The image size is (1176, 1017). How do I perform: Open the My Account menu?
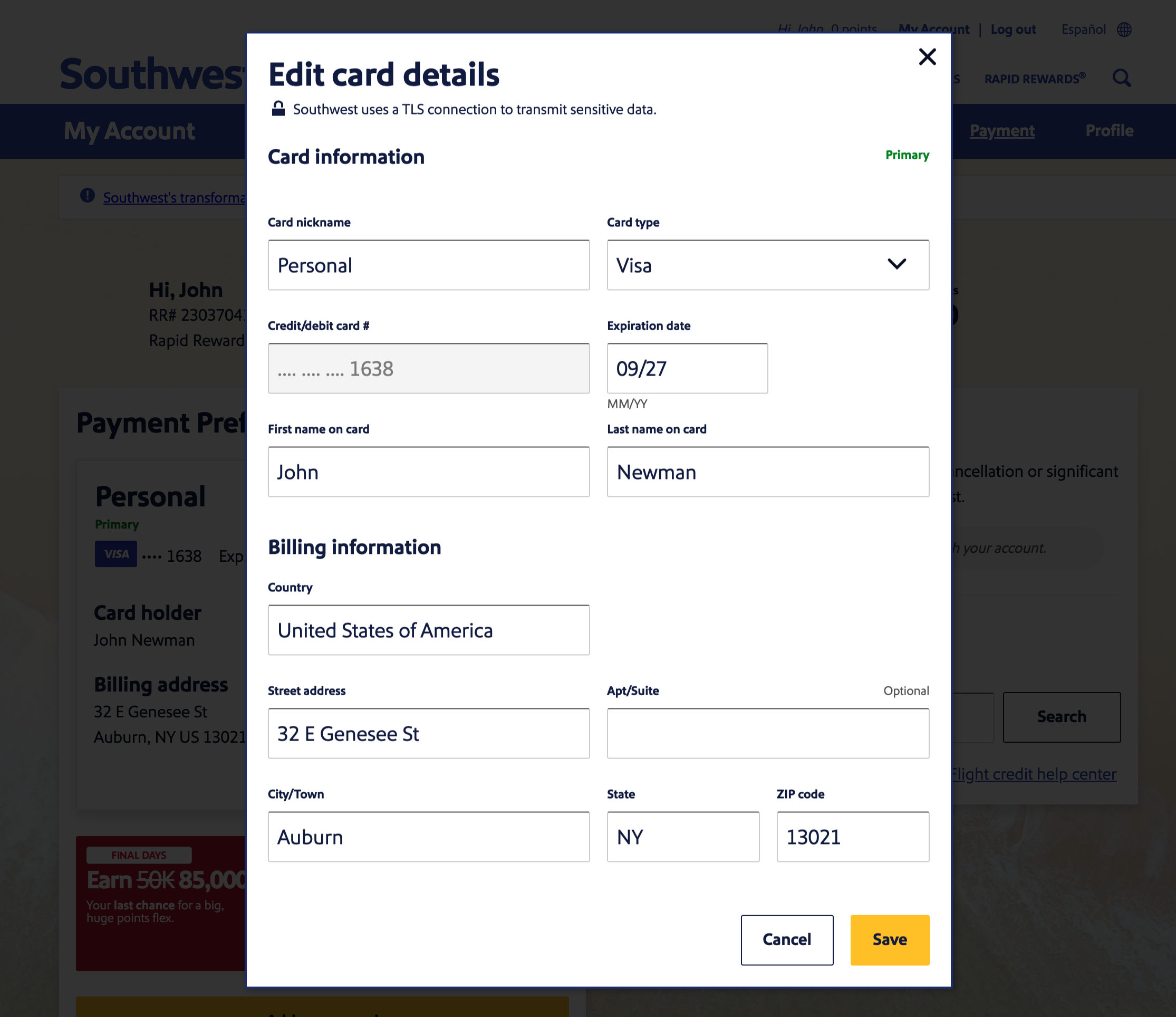coord(933,30)
